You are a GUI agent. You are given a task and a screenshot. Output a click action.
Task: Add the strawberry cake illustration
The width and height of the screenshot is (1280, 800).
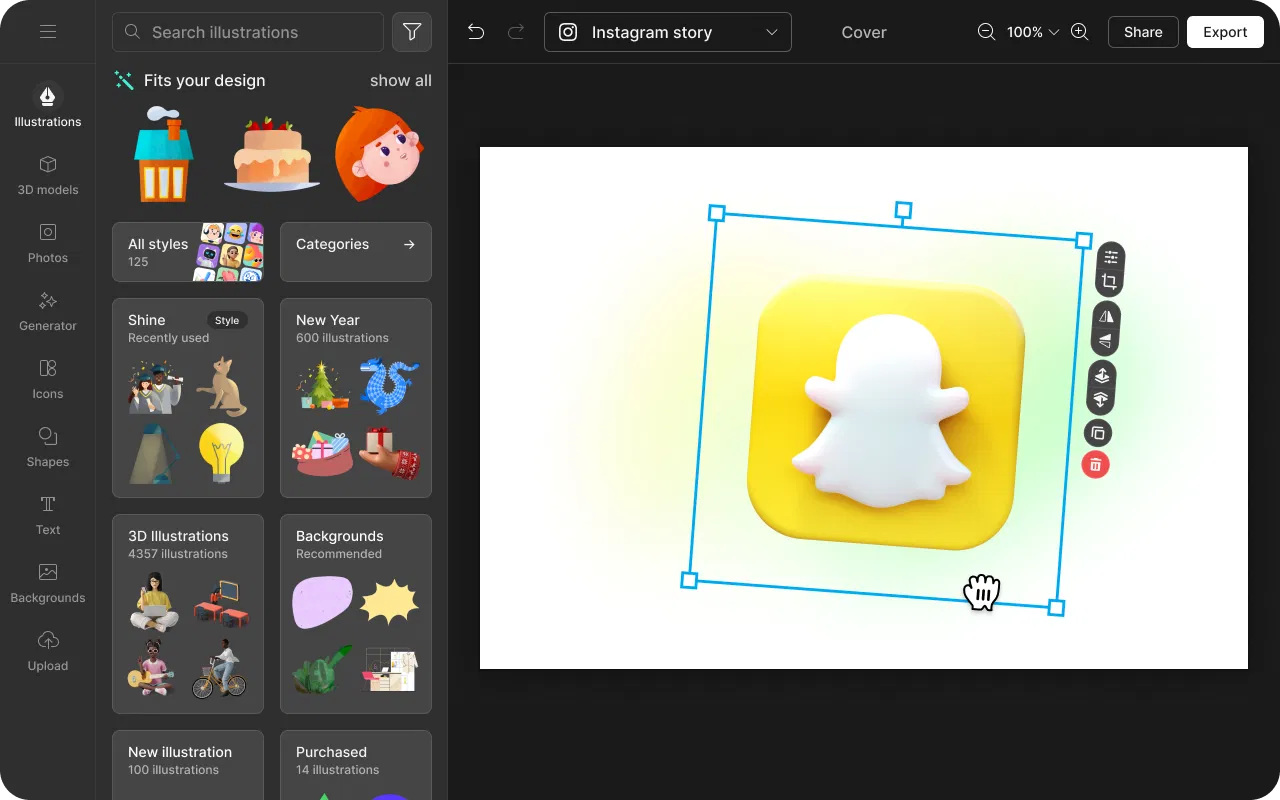point(271,154)
